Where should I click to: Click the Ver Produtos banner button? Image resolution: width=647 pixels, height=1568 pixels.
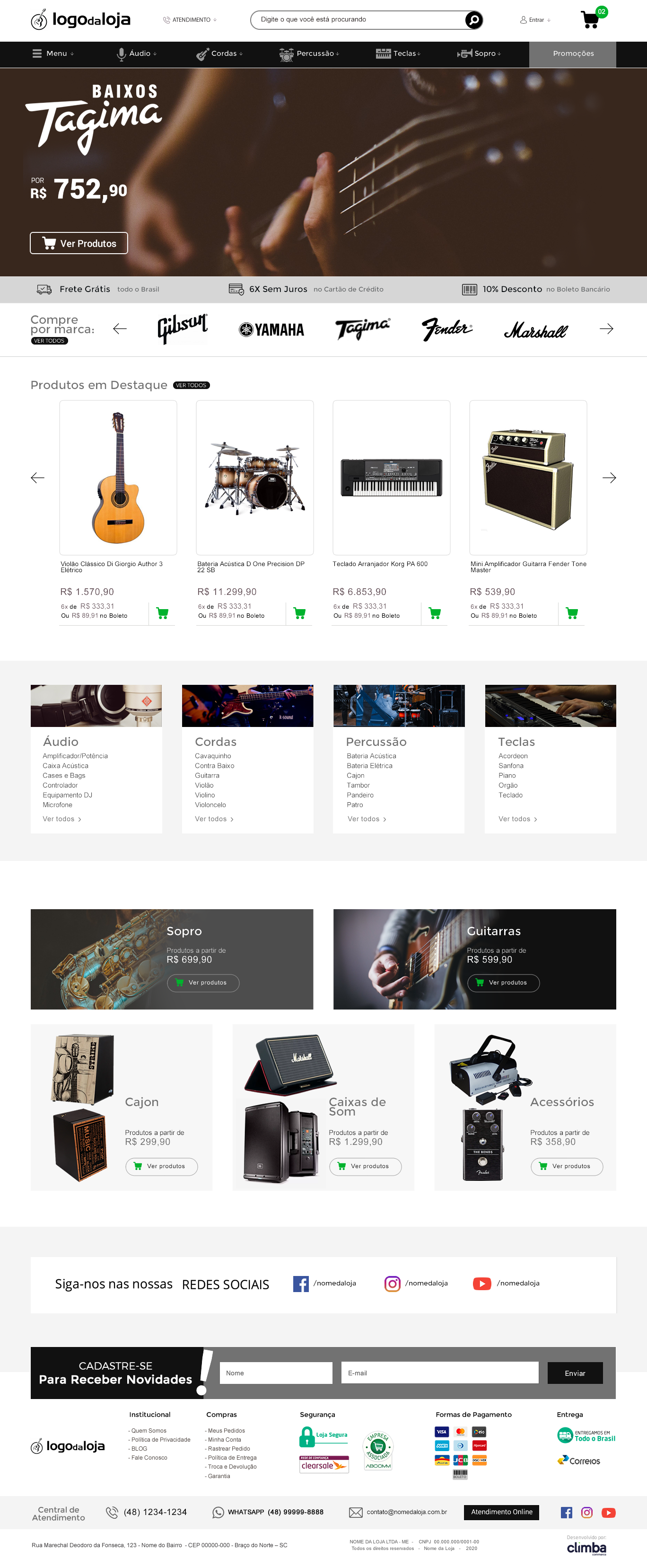click(x=79, y=243)
